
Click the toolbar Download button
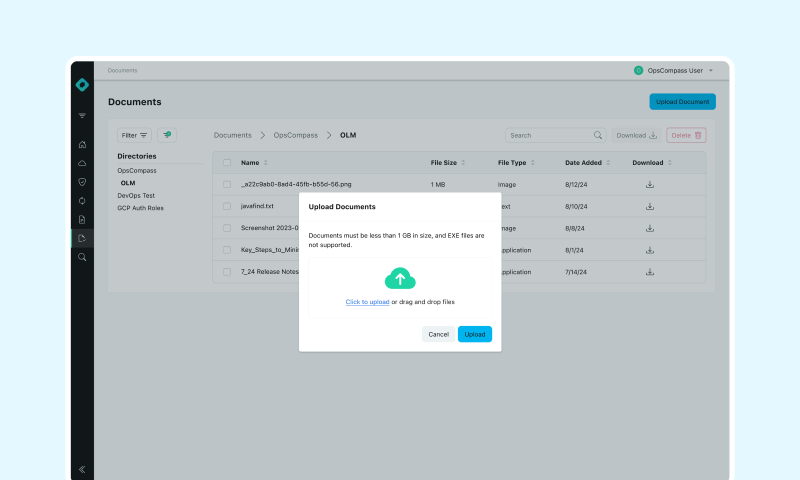point(636,135)
